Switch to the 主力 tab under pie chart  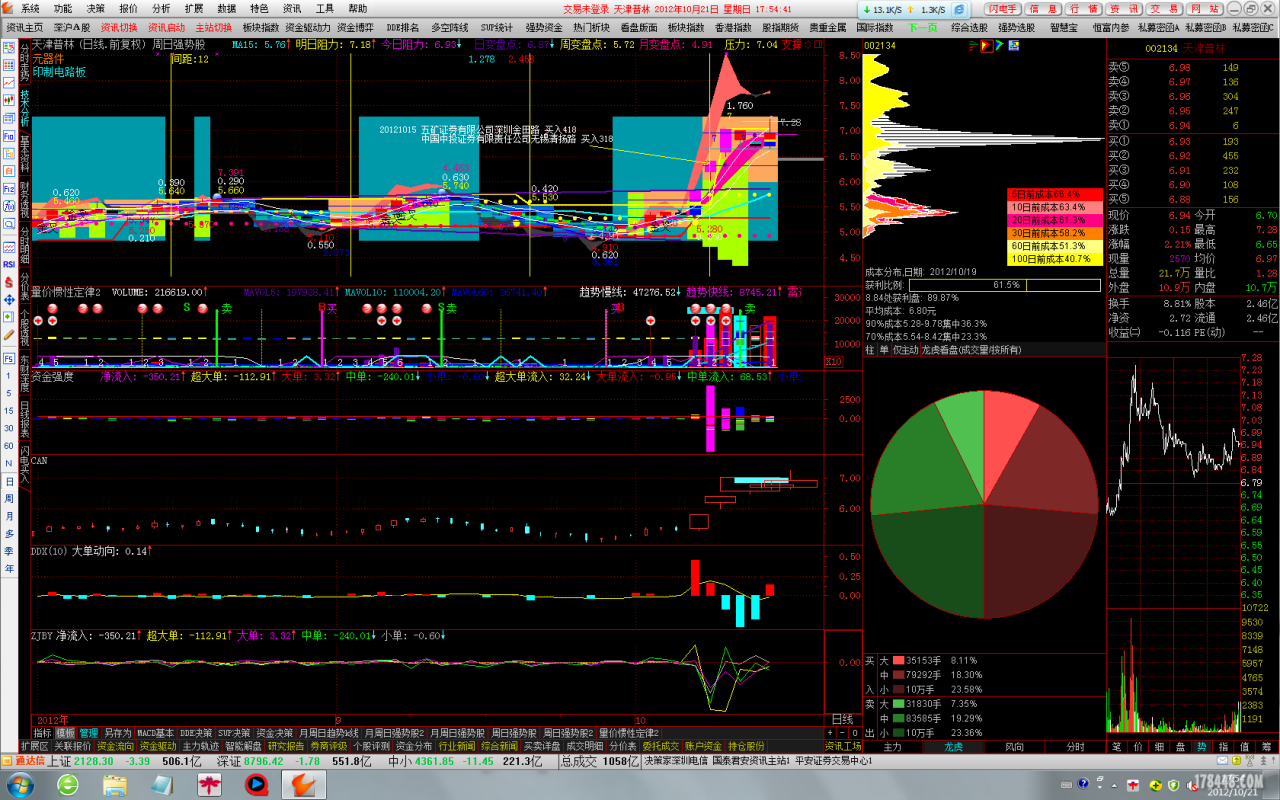(x=893, y=746)
